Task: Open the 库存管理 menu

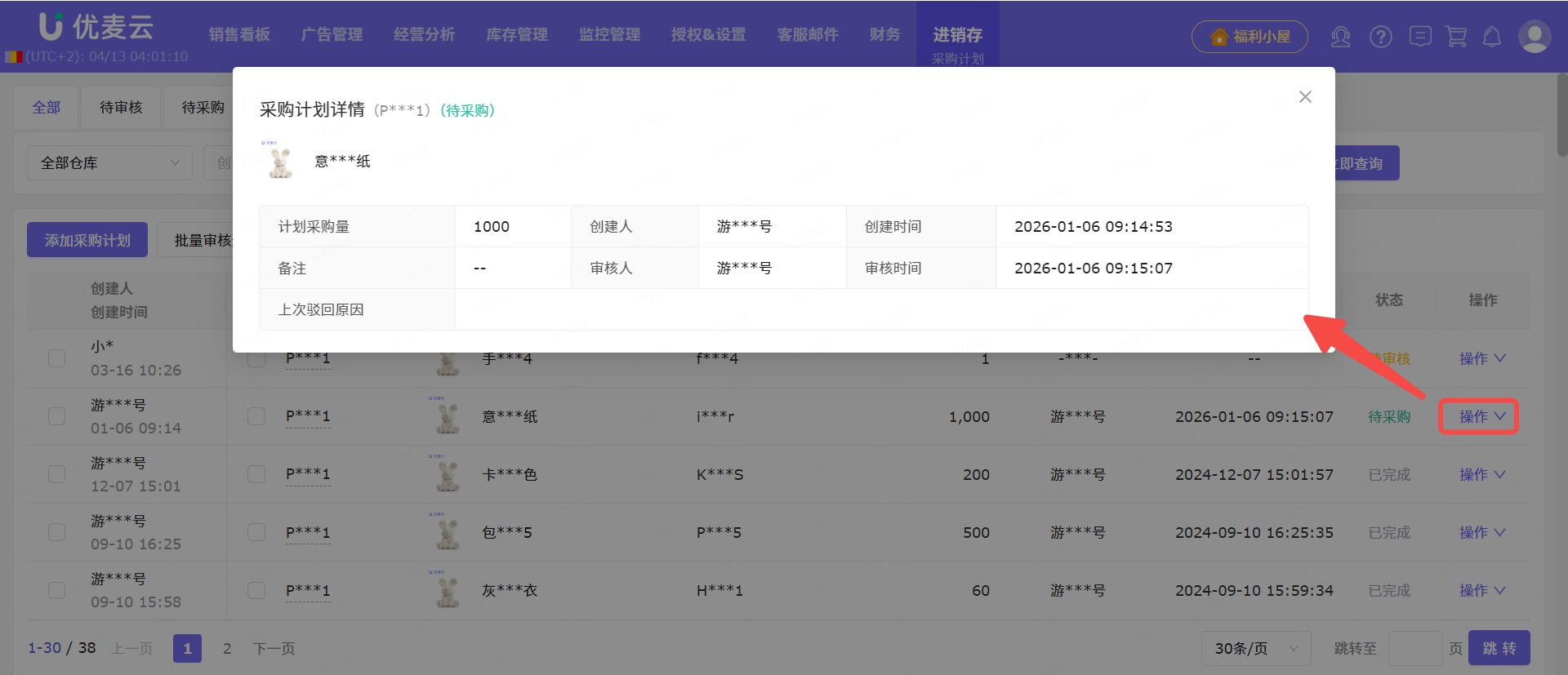Action: click(516, 34)
